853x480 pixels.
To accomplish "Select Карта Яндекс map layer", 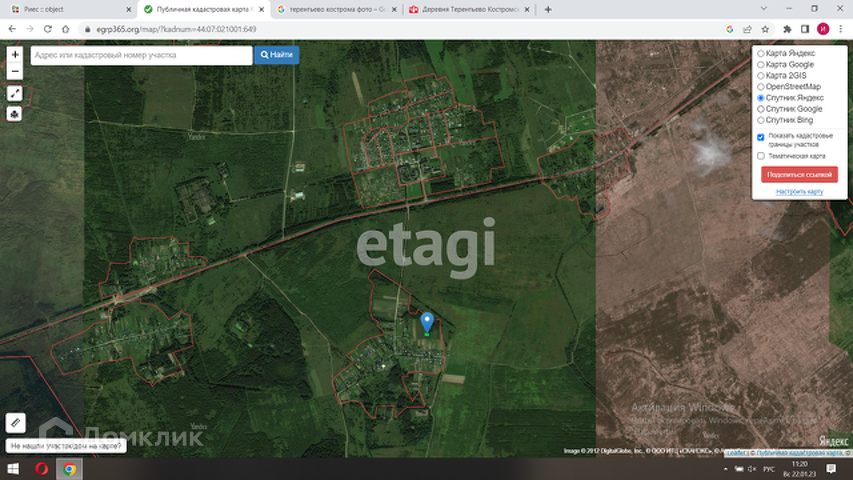I will [x=787, y=53].
